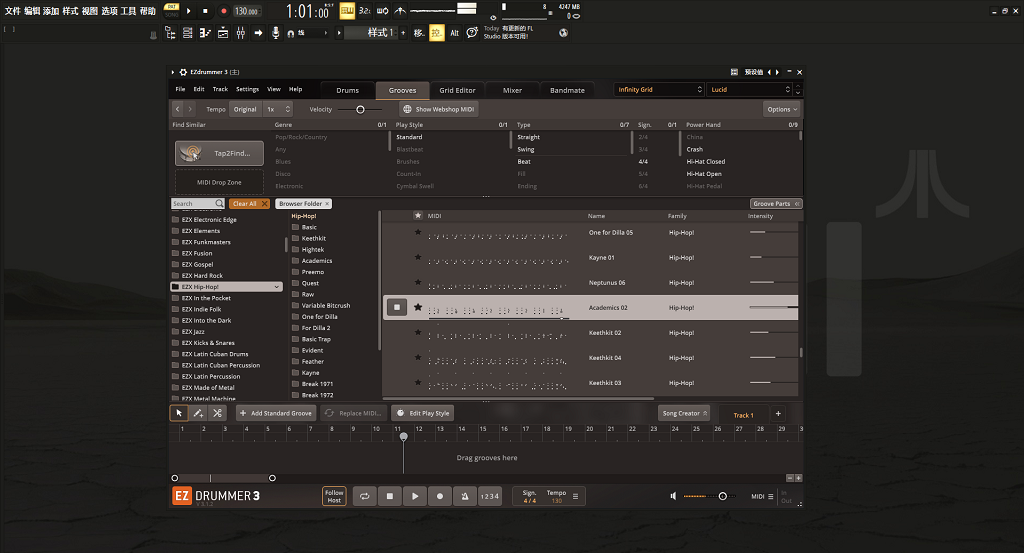Click Add Standard Groove button
1024x553 pixels.
275,413
